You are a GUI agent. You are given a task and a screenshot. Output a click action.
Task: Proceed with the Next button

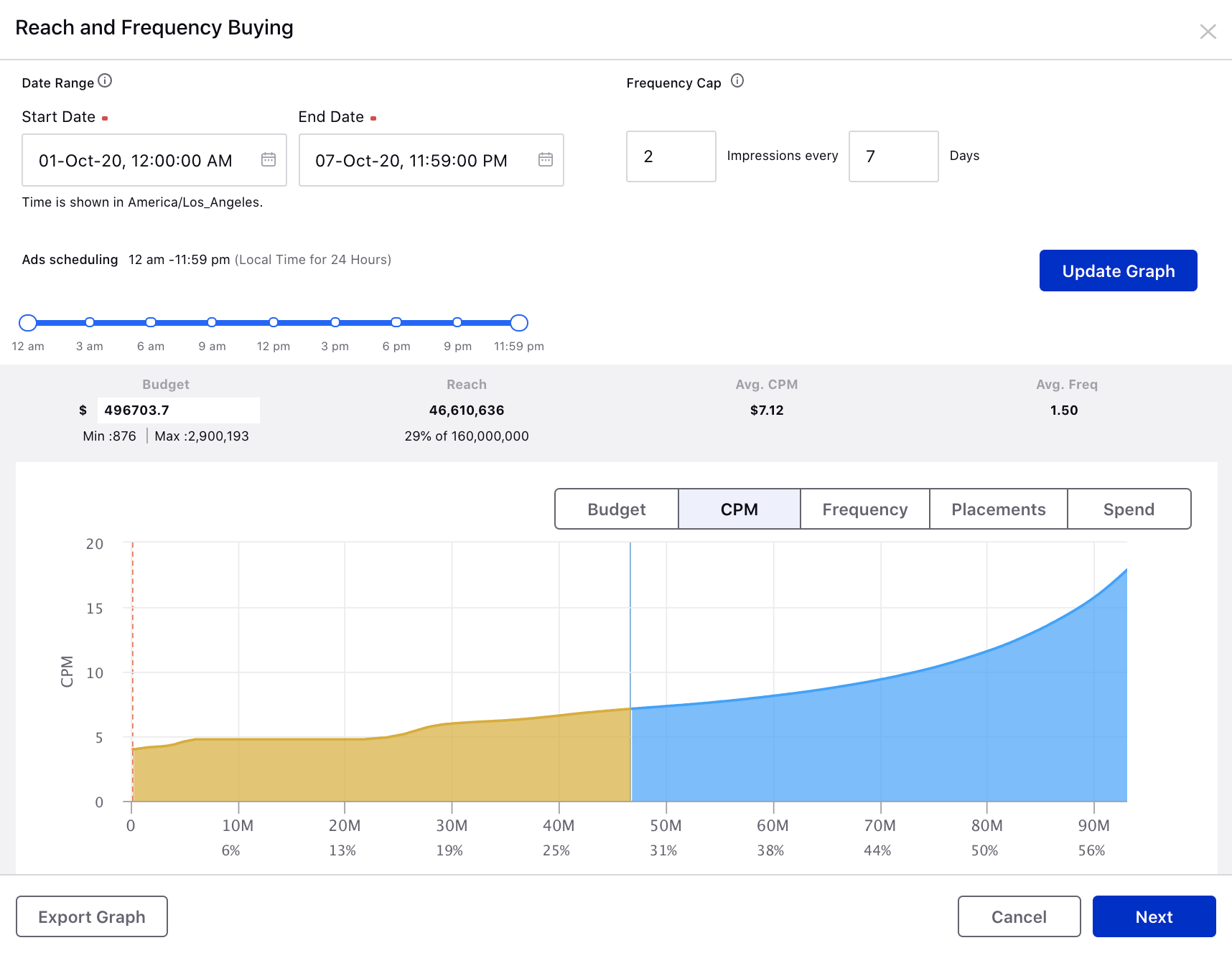[x=1154, y=916]
